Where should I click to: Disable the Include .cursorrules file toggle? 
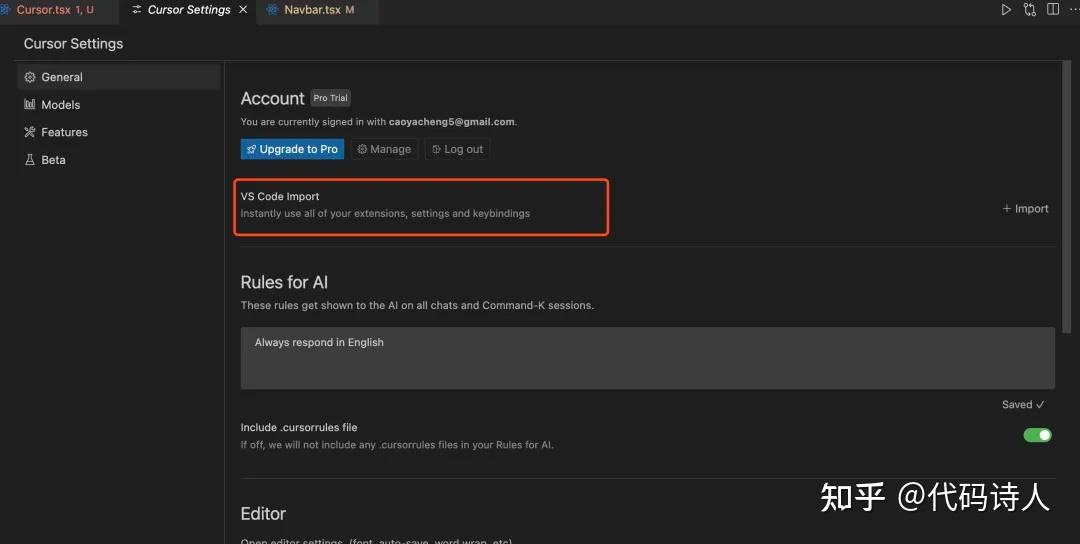(1037, 435)
